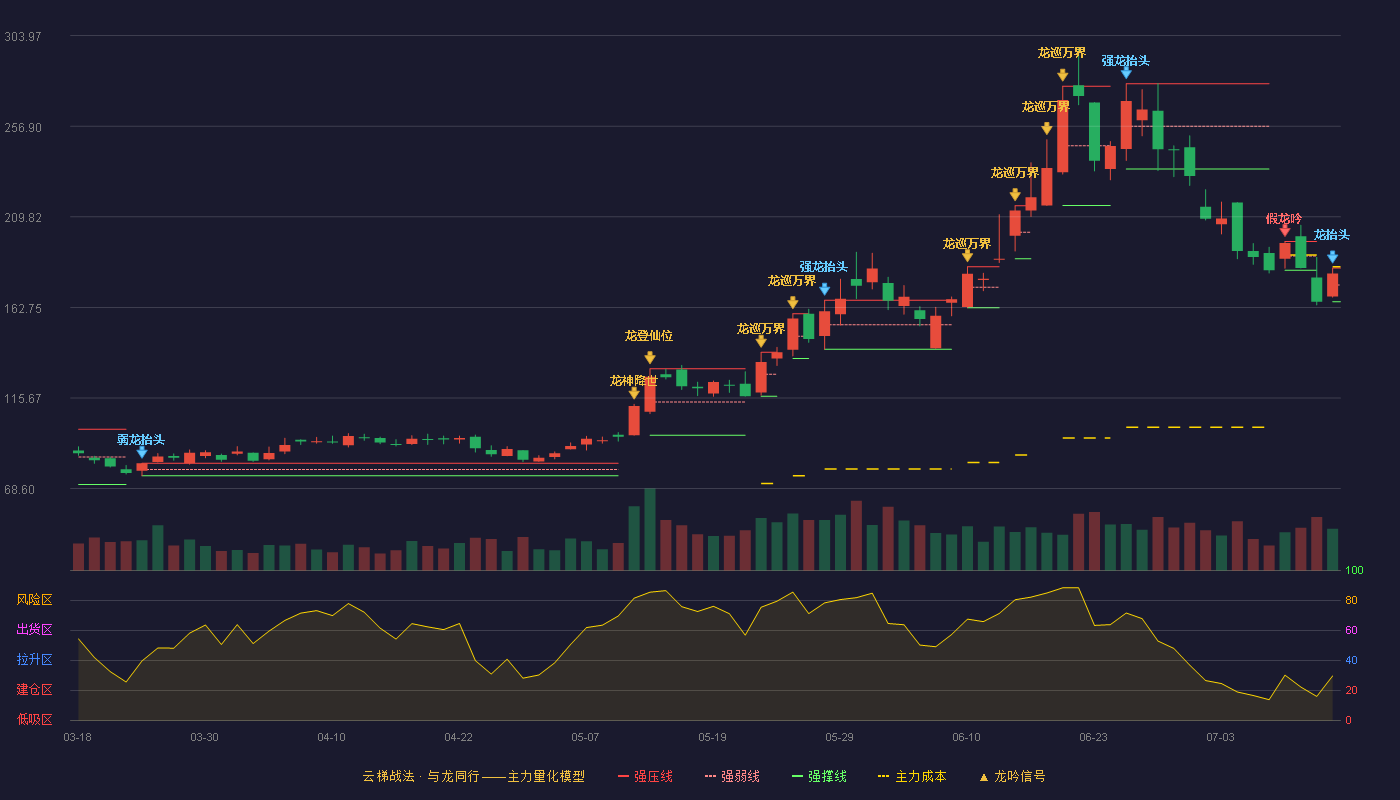Viewport: 1400px width, 800px height.
Task: Click the 05-07 date on the time axis
Action: 585,737
